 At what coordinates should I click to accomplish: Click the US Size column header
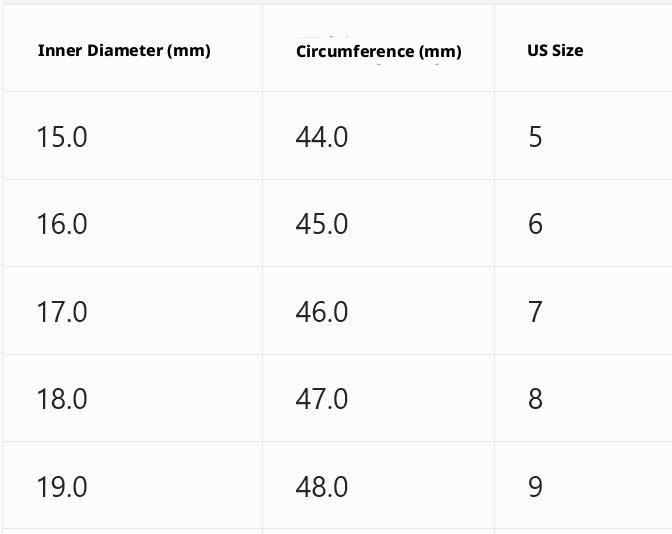[x=555, y=50]
